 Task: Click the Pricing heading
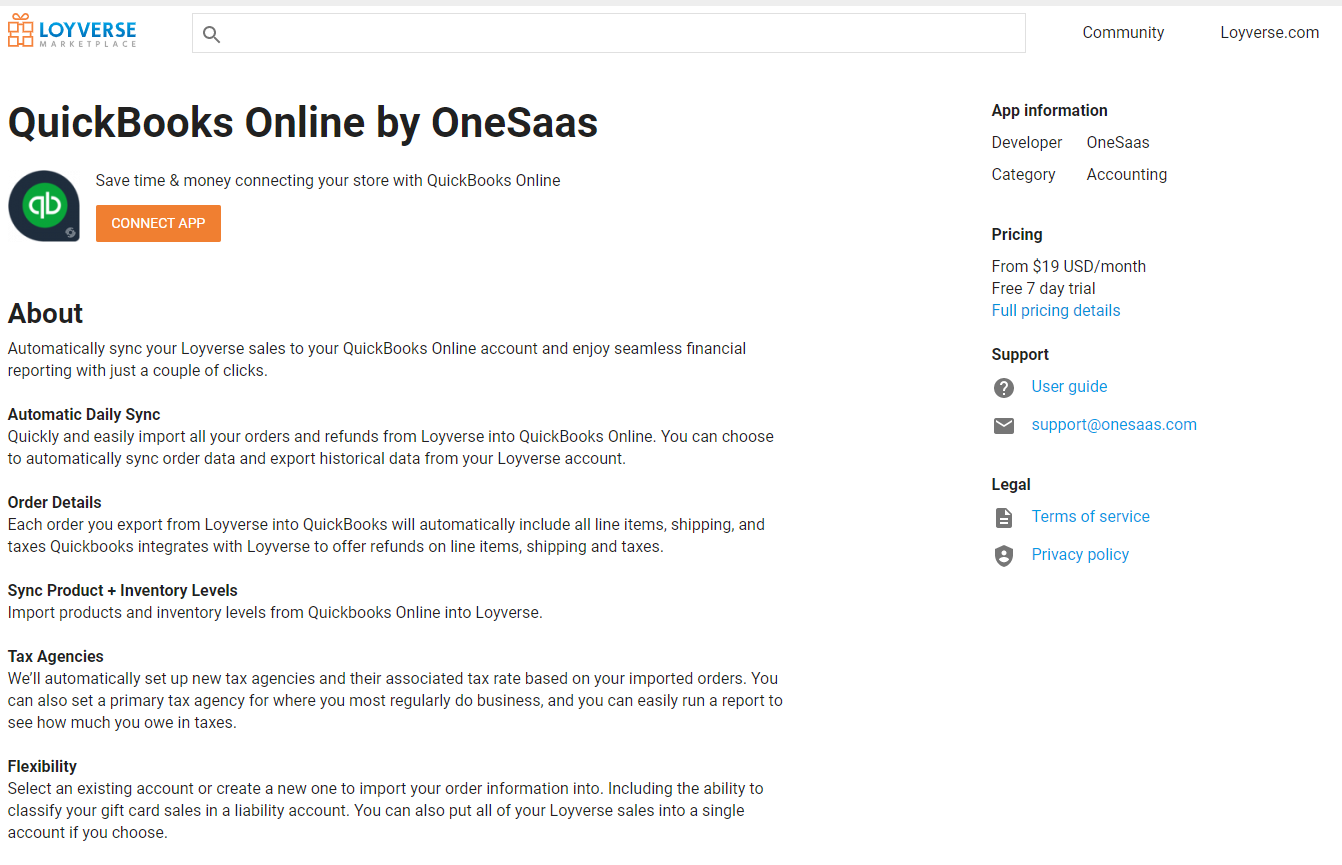pos(1017,235)
